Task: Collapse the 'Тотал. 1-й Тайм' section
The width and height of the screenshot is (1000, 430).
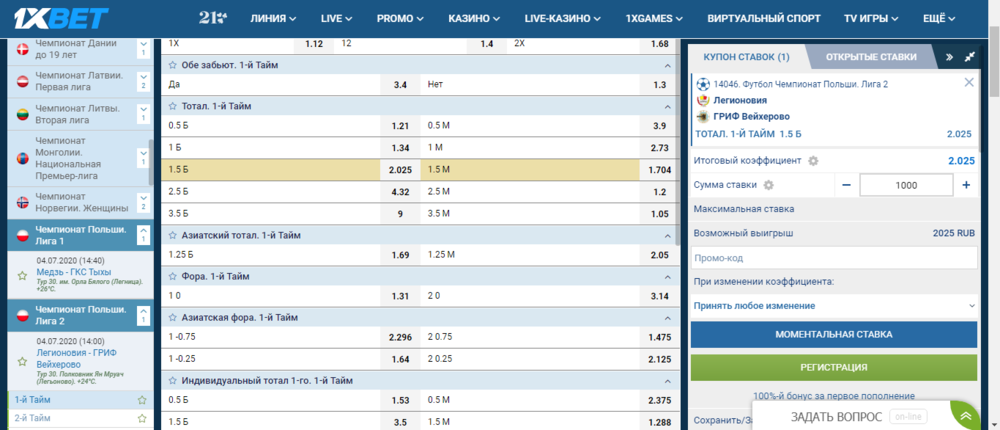Action: 668,106
